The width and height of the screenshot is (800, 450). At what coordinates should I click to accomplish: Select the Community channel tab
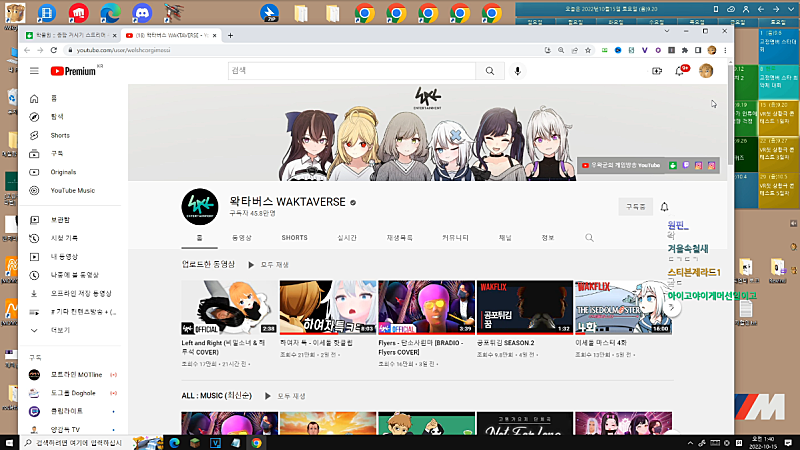click(x=455, y=238)
